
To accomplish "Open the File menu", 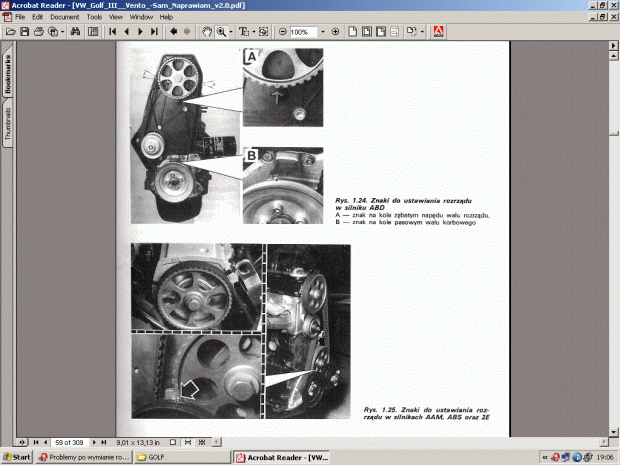I will pos(20,17).
